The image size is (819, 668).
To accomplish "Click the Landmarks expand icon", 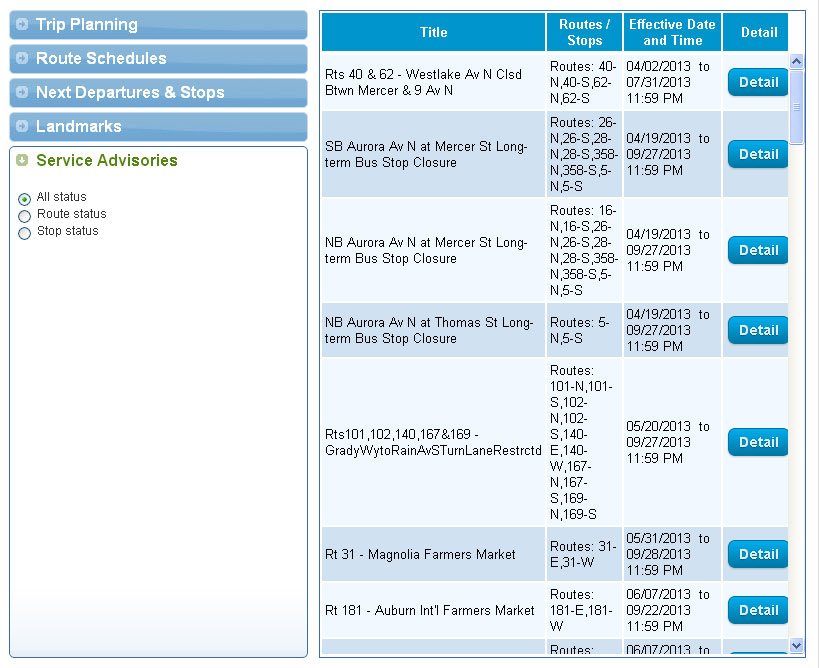I will pyautogui.click(x=22, y=126).
